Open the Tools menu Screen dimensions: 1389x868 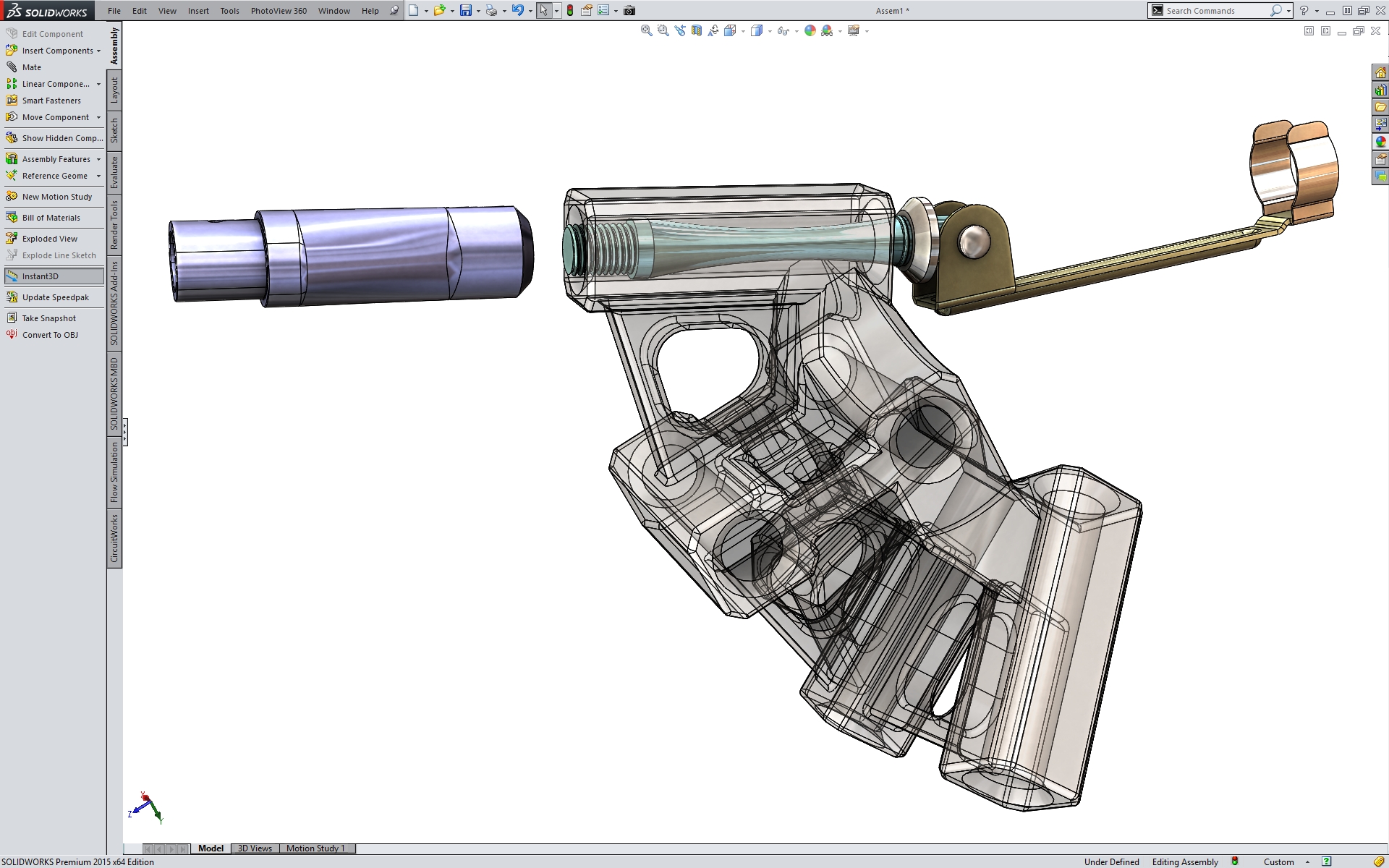[x=229, y=11]
